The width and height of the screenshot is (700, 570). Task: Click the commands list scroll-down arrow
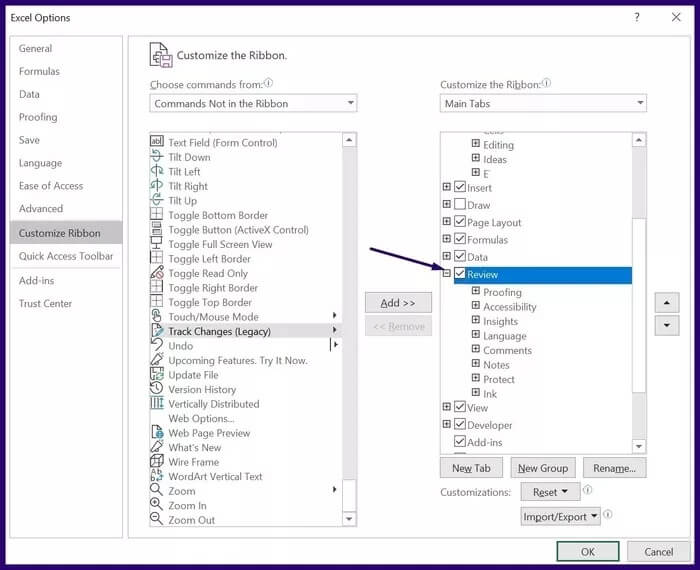[349, 519]
